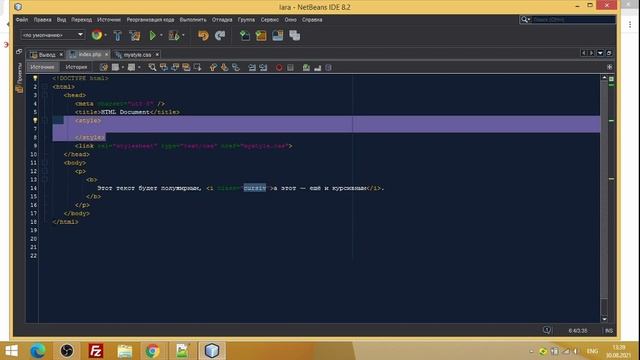
Task: Expand the Debug Project dropdown arrow
Action: [183, 36]
